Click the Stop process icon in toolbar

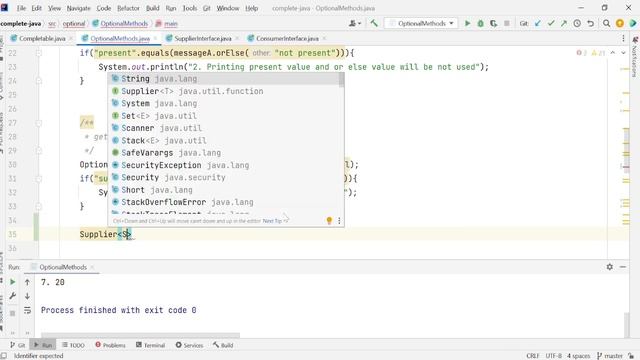507,24
